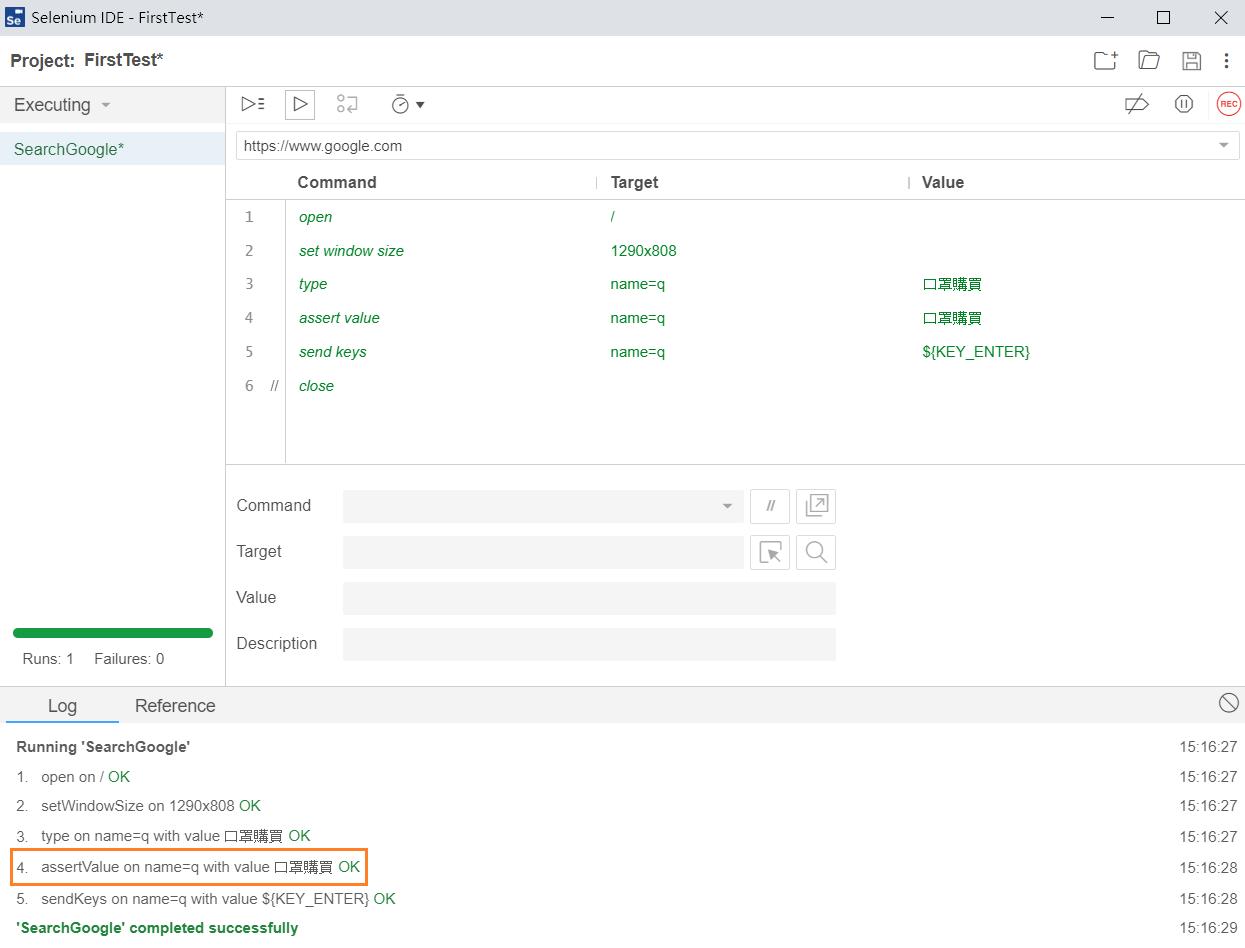Viewport: 1245px width, 948px height.
Task: Click the Value column header
Action: point(943,182)
